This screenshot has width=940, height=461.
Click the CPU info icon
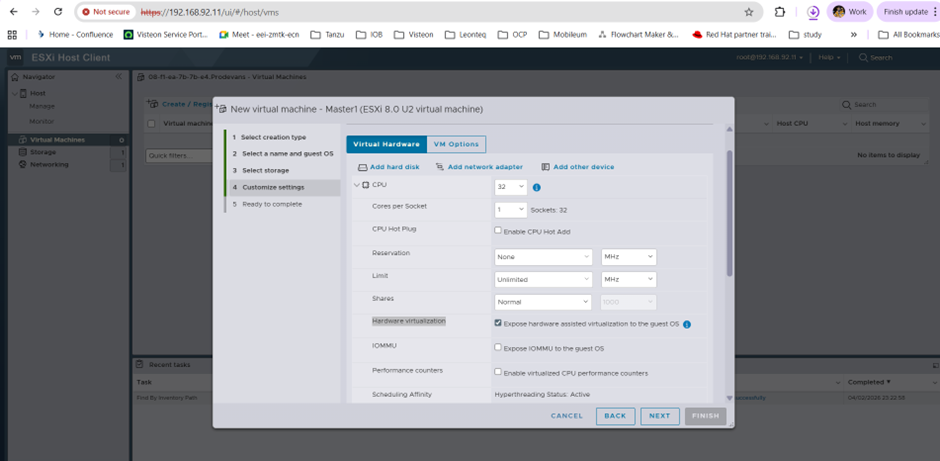[x=537, y=187]
